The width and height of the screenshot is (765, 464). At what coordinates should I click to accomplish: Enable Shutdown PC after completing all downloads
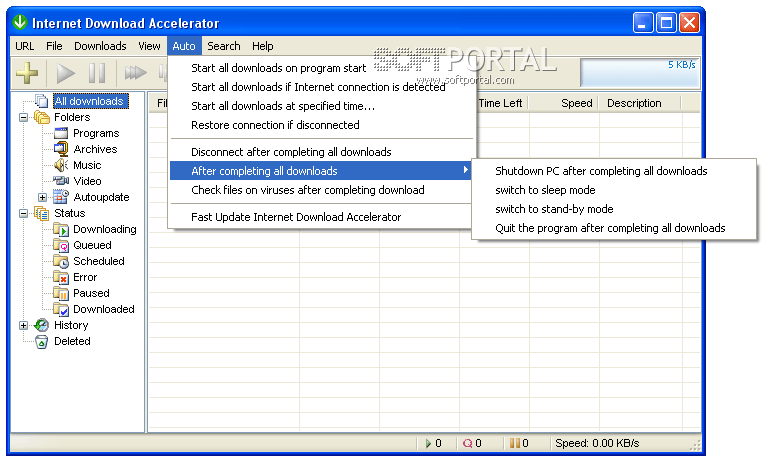tap(614, 171)
